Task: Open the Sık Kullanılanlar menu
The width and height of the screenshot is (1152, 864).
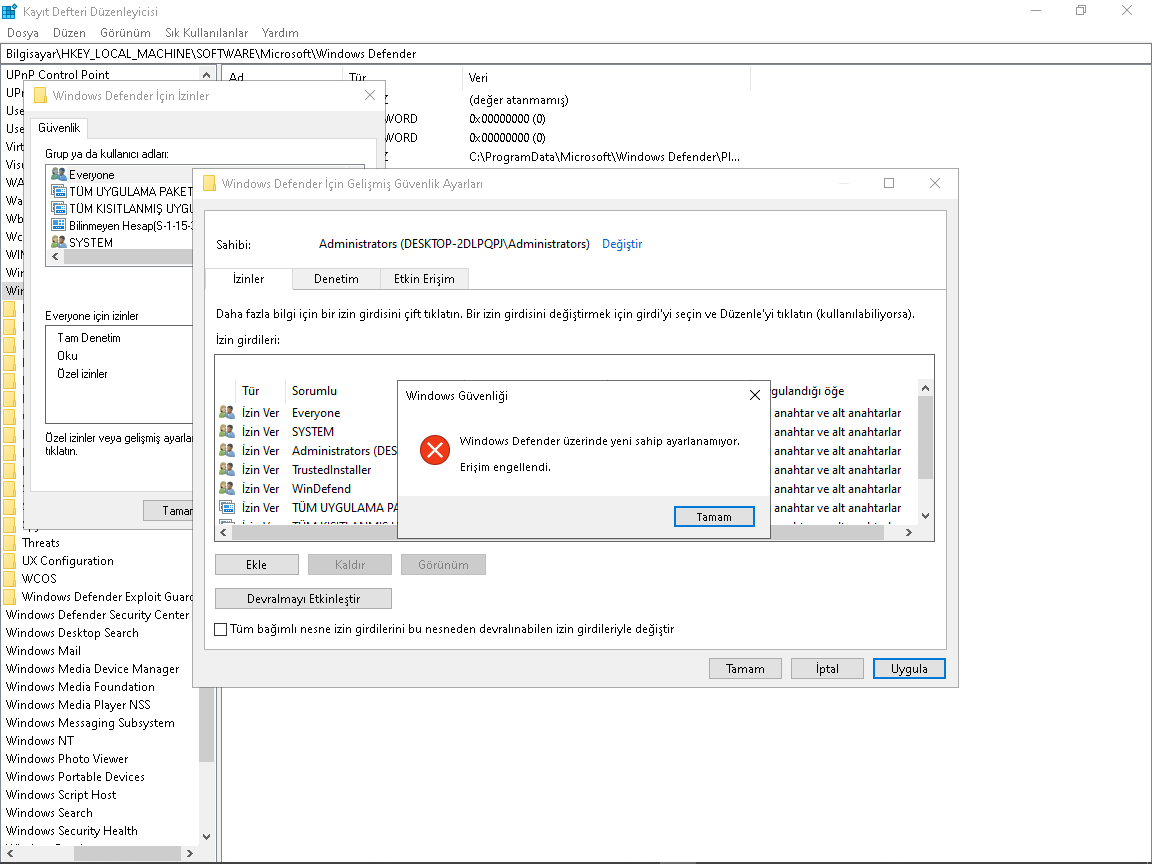Action: coord(206,33)
